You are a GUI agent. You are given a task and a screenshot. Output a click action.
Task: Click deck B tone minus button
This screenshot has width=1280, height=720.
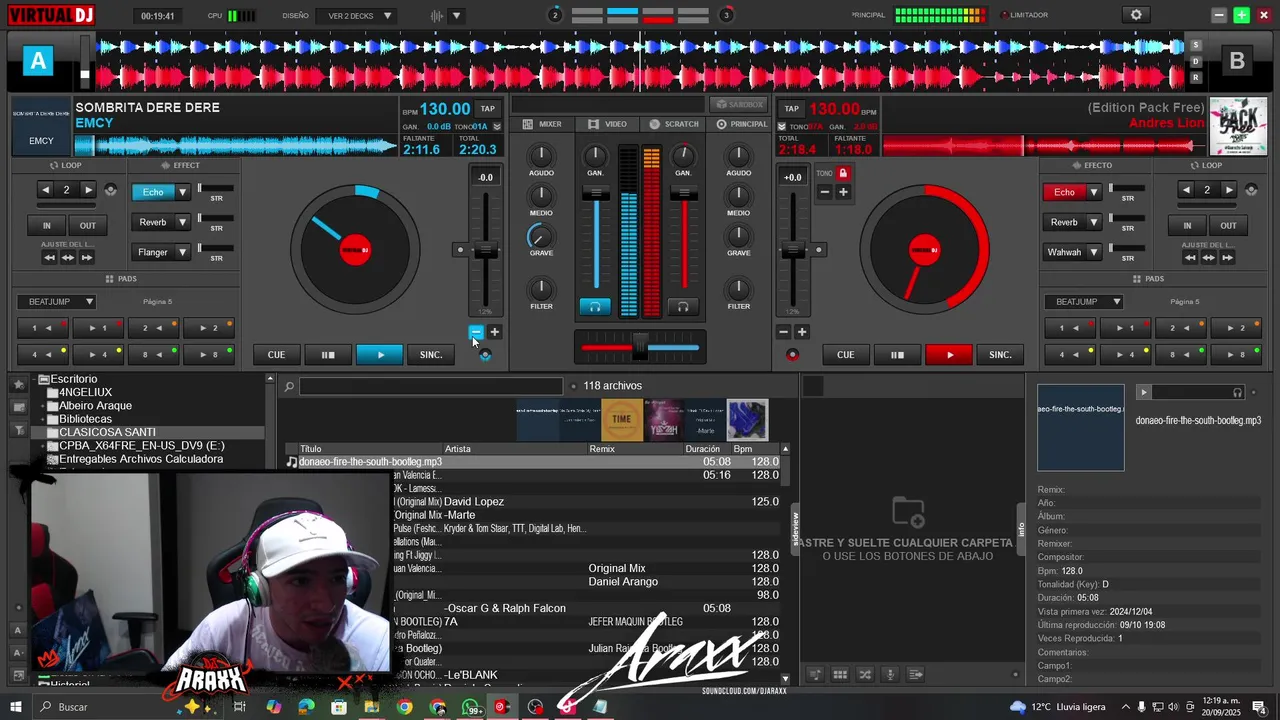point(824,192)
